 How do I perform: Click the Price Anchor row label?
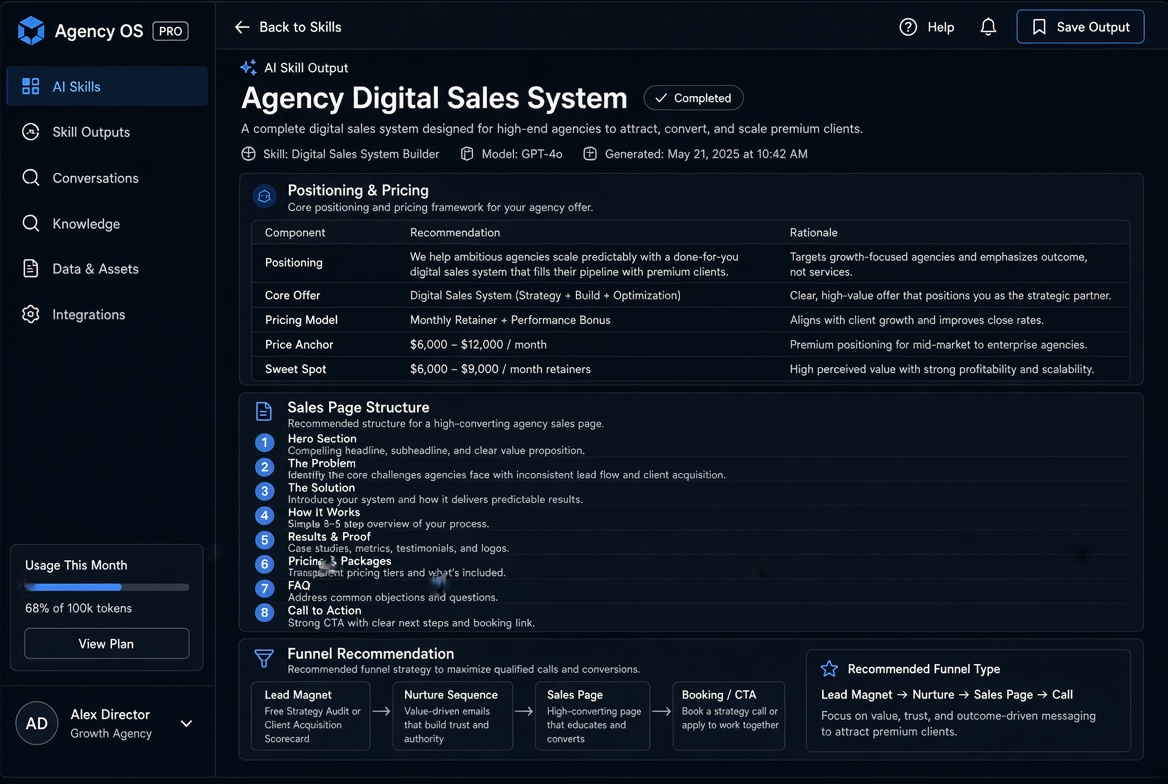pyautogui.click(x=299, y=344)
